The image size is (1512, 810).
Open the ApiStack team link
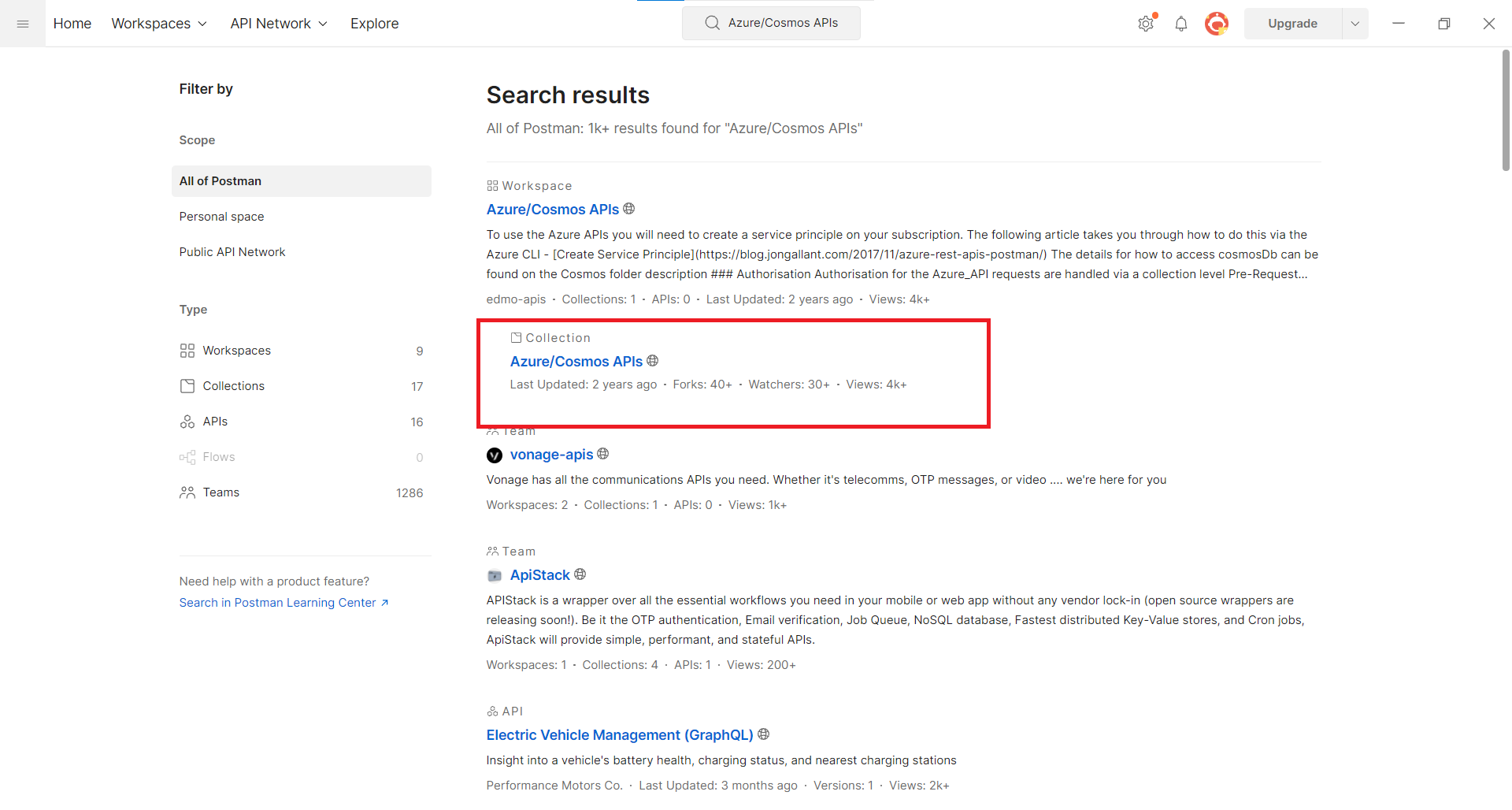pyautogui.click(x=540, y=575)
